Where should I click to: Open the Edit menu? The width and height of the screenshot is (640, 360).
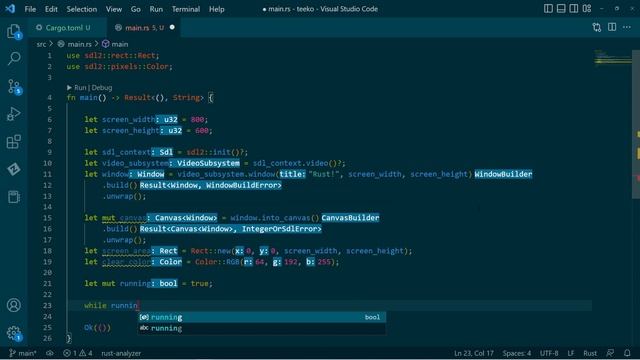coord(51,9)
